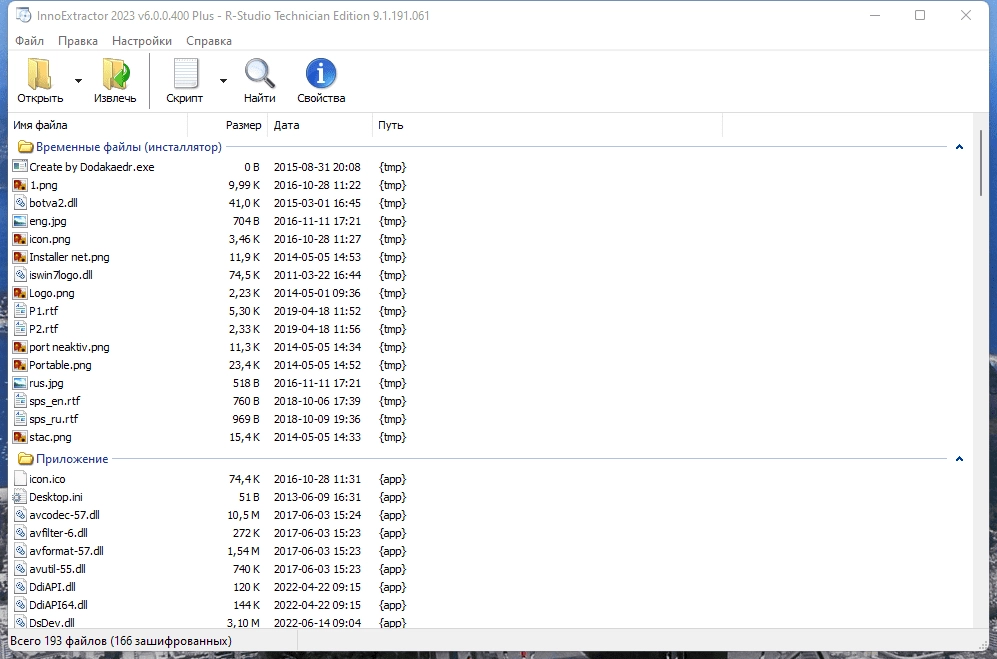
Task: Click {app} path of Desktop.ini row
Action: click(392, 497)
